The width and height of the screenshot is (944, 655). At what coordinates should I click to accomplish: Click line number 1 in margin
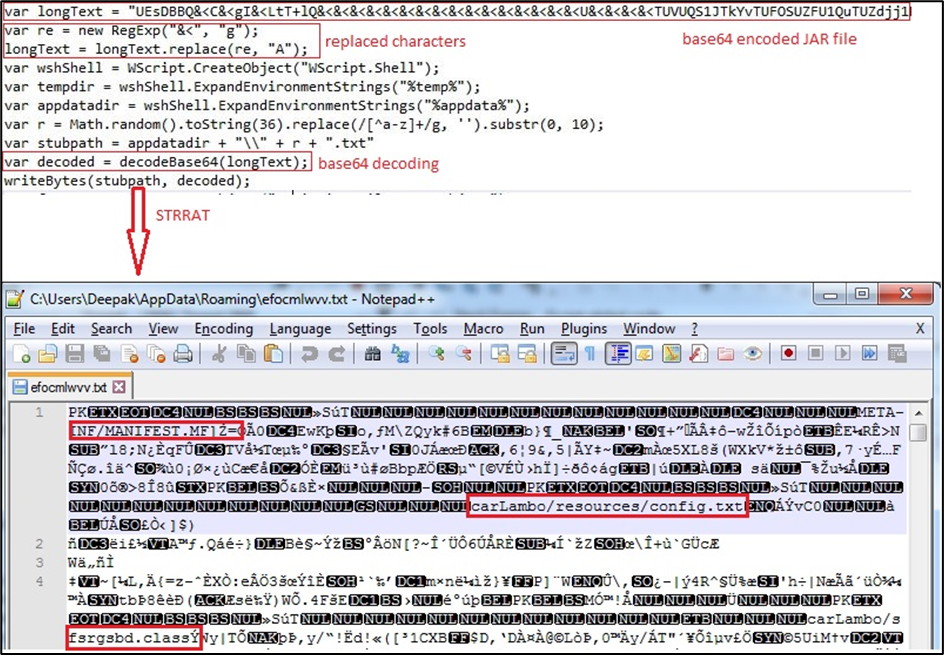(x=40, y=412)
